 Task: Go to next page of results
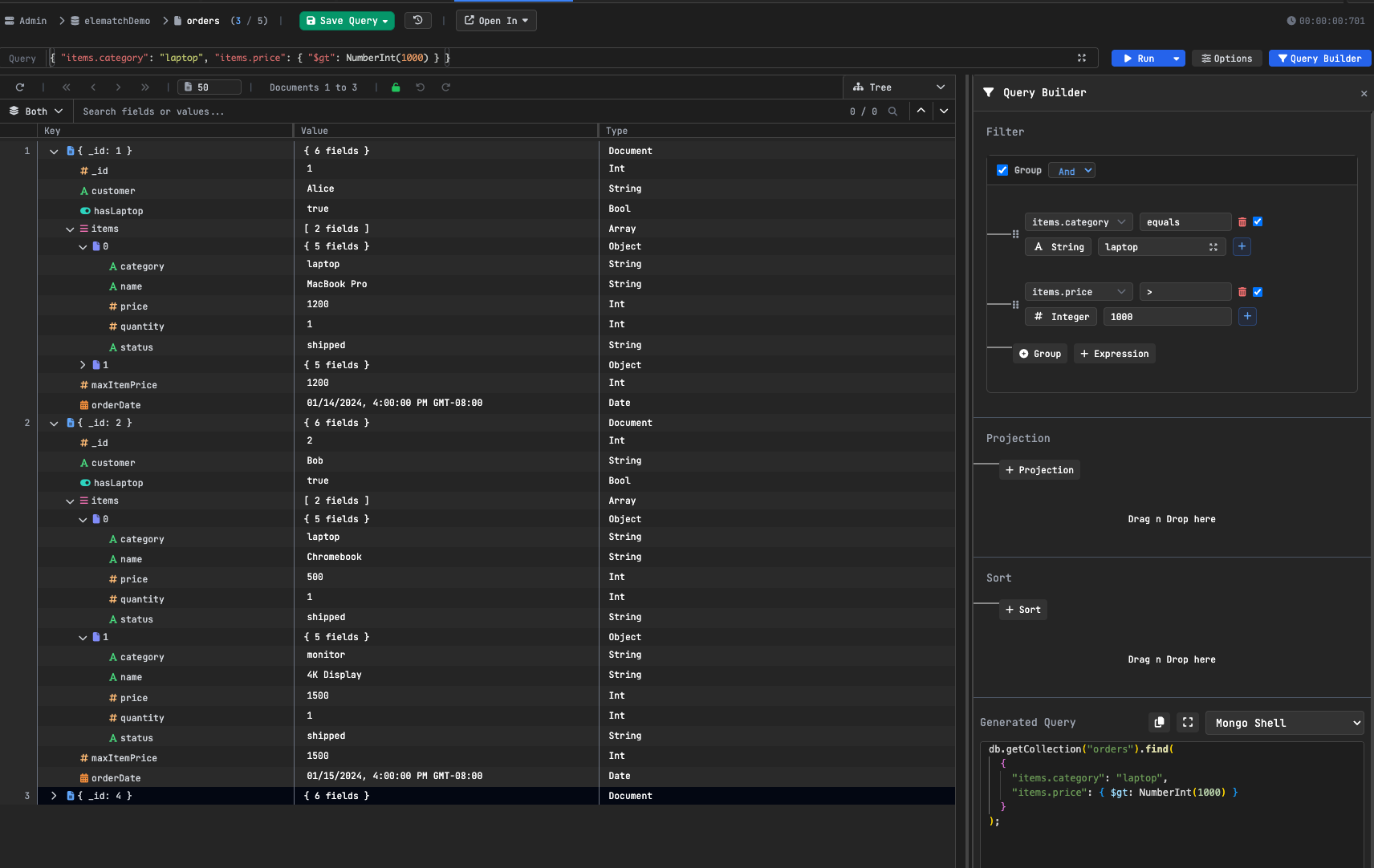[x=118, y=87]
